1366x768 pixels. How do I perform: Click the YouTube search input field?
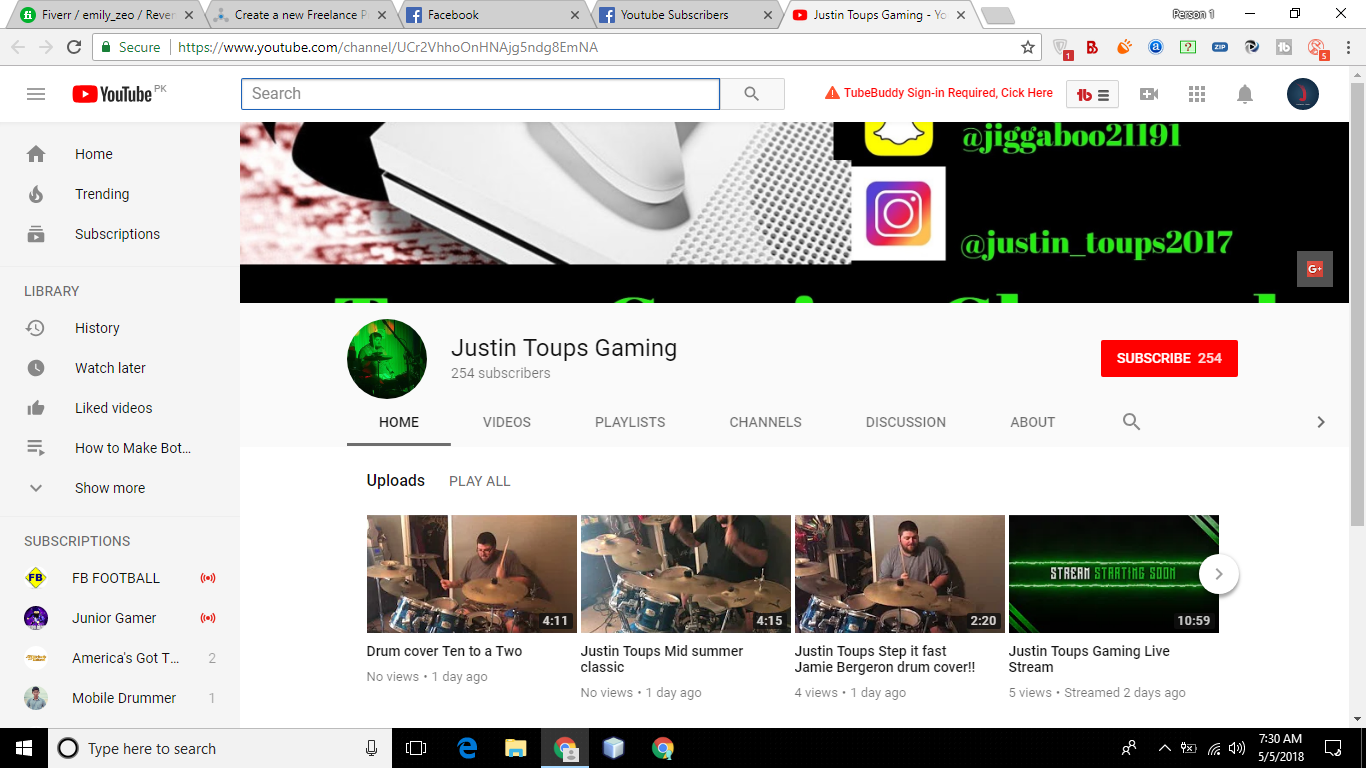click(480, 94)
